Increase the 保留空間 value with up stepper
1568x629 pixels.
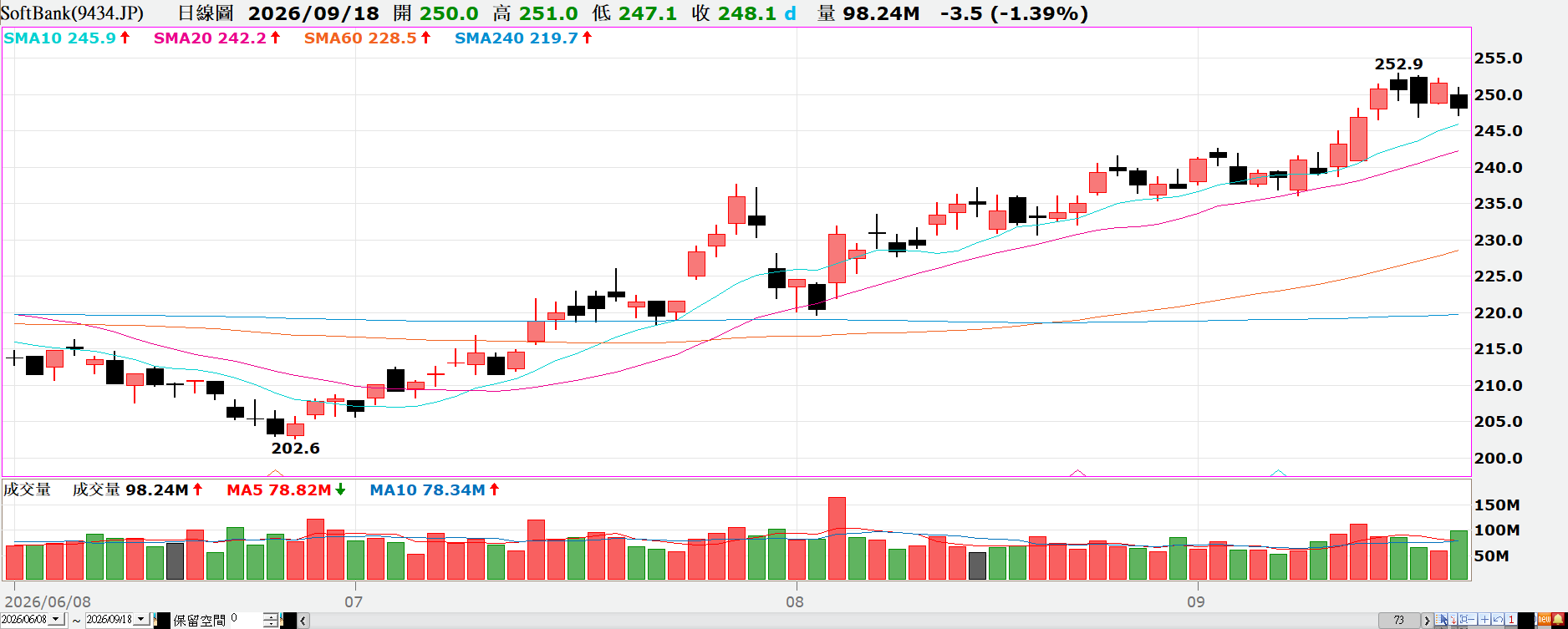tap(271, 616)
